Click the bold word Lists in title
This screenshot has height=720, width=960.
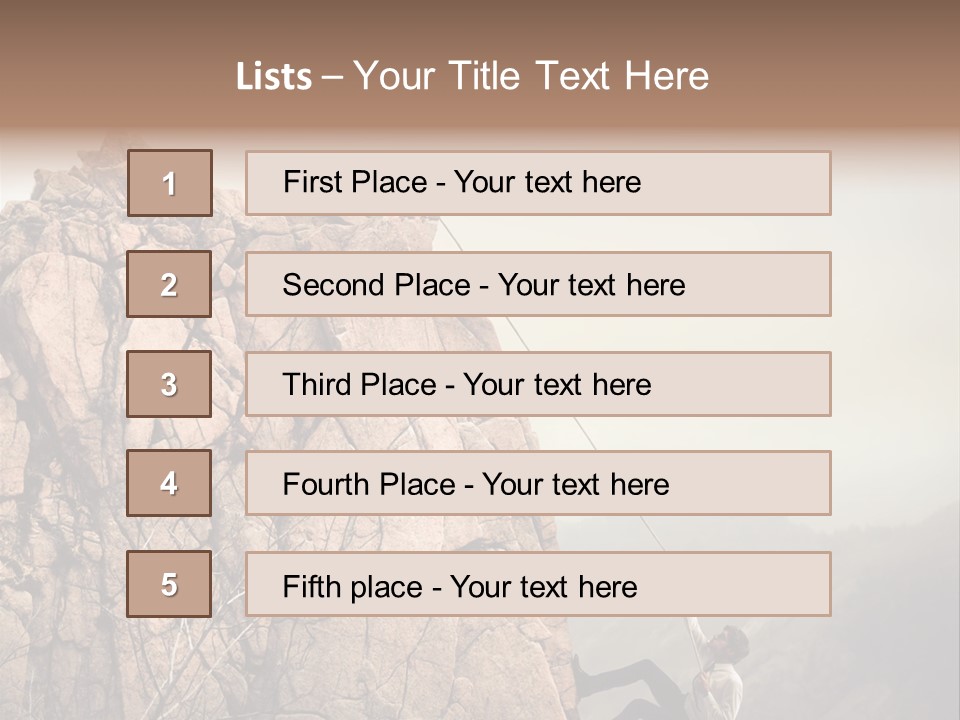pyautogui.click(x=274, y=77)
